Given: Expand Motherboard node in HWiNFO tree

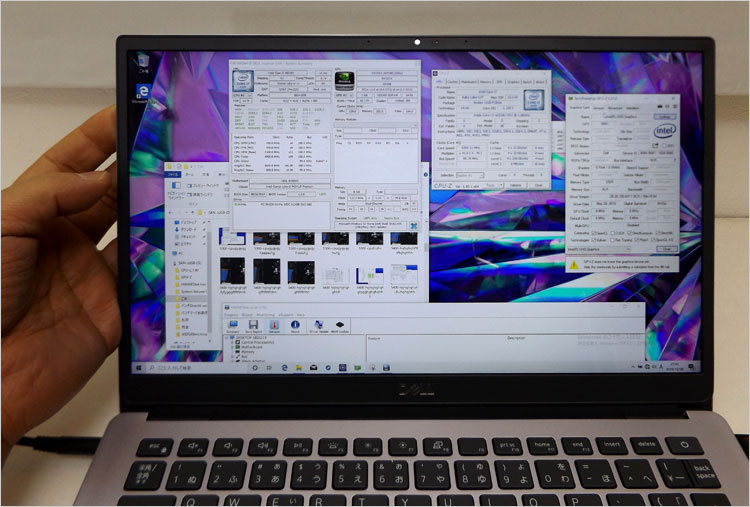Looking at the screenshot, I should [x=232, y=347].
